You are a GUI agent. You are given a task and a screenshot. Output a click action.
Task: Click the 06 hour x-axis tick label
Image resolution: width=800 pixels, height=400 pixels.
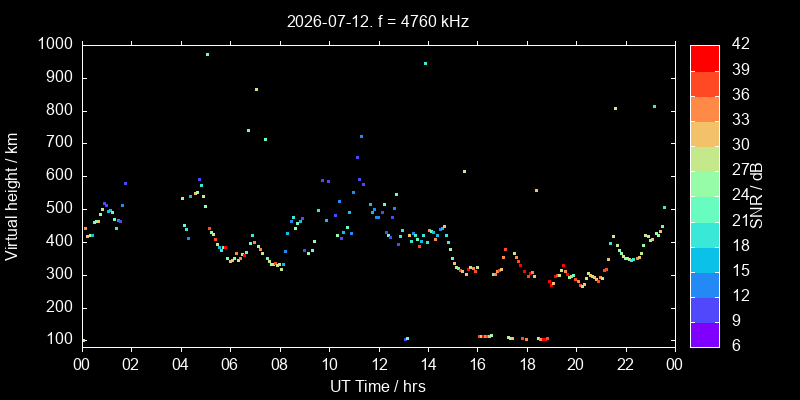point(230,364)
